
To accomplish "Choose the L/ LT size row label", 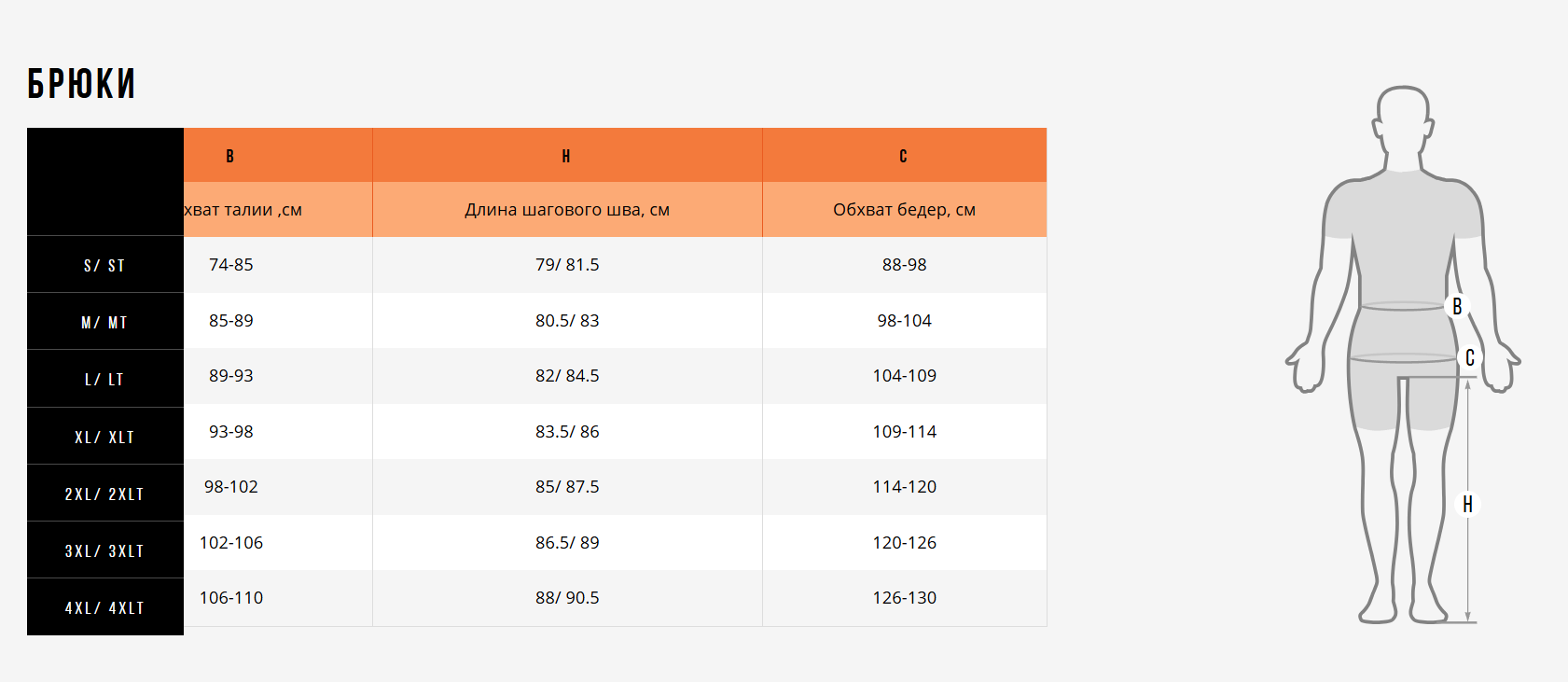I will (104, 380).
